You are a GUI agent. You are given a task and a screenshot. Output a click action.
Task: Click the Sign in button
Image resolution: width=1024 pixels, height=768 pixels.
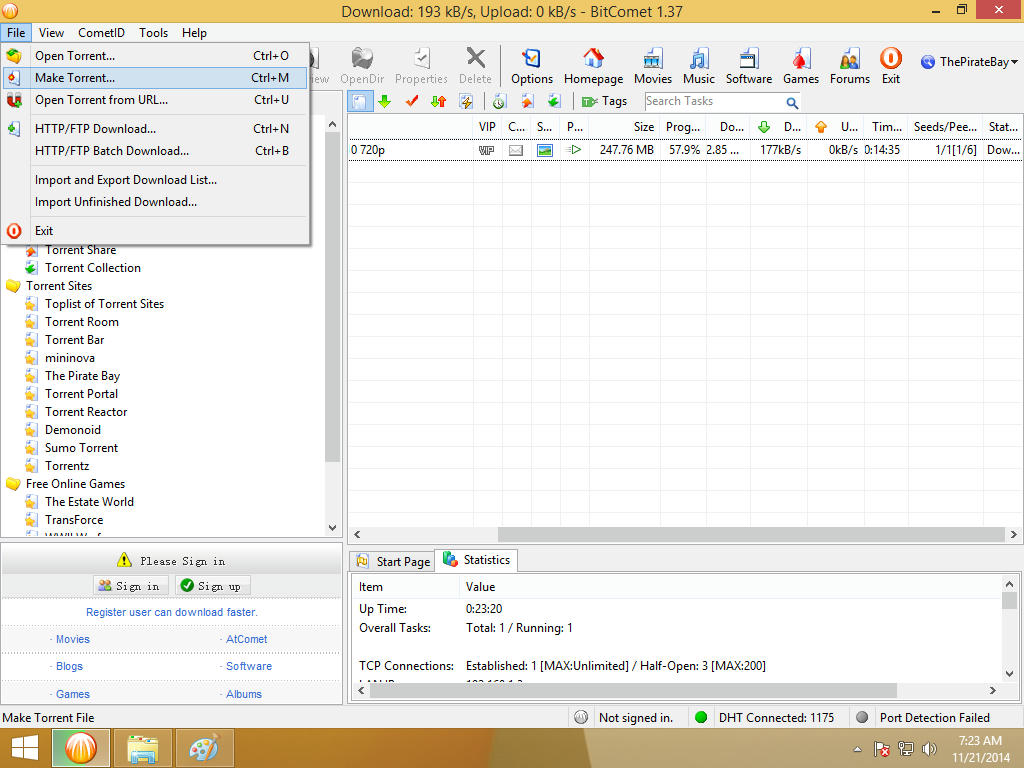point(131,586)
